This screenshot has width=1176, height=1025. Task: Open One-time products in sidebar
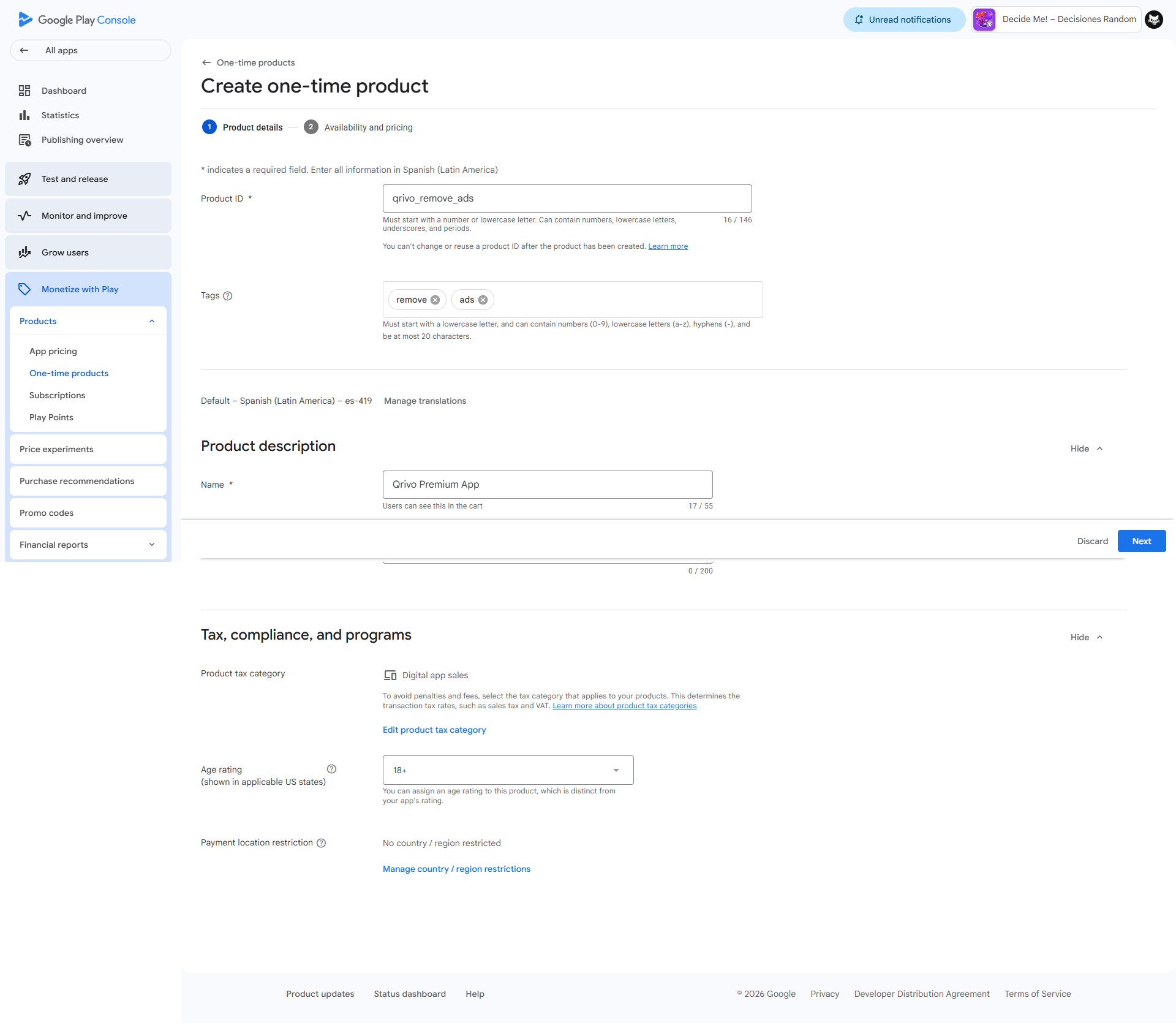click(x=69, y=373)
